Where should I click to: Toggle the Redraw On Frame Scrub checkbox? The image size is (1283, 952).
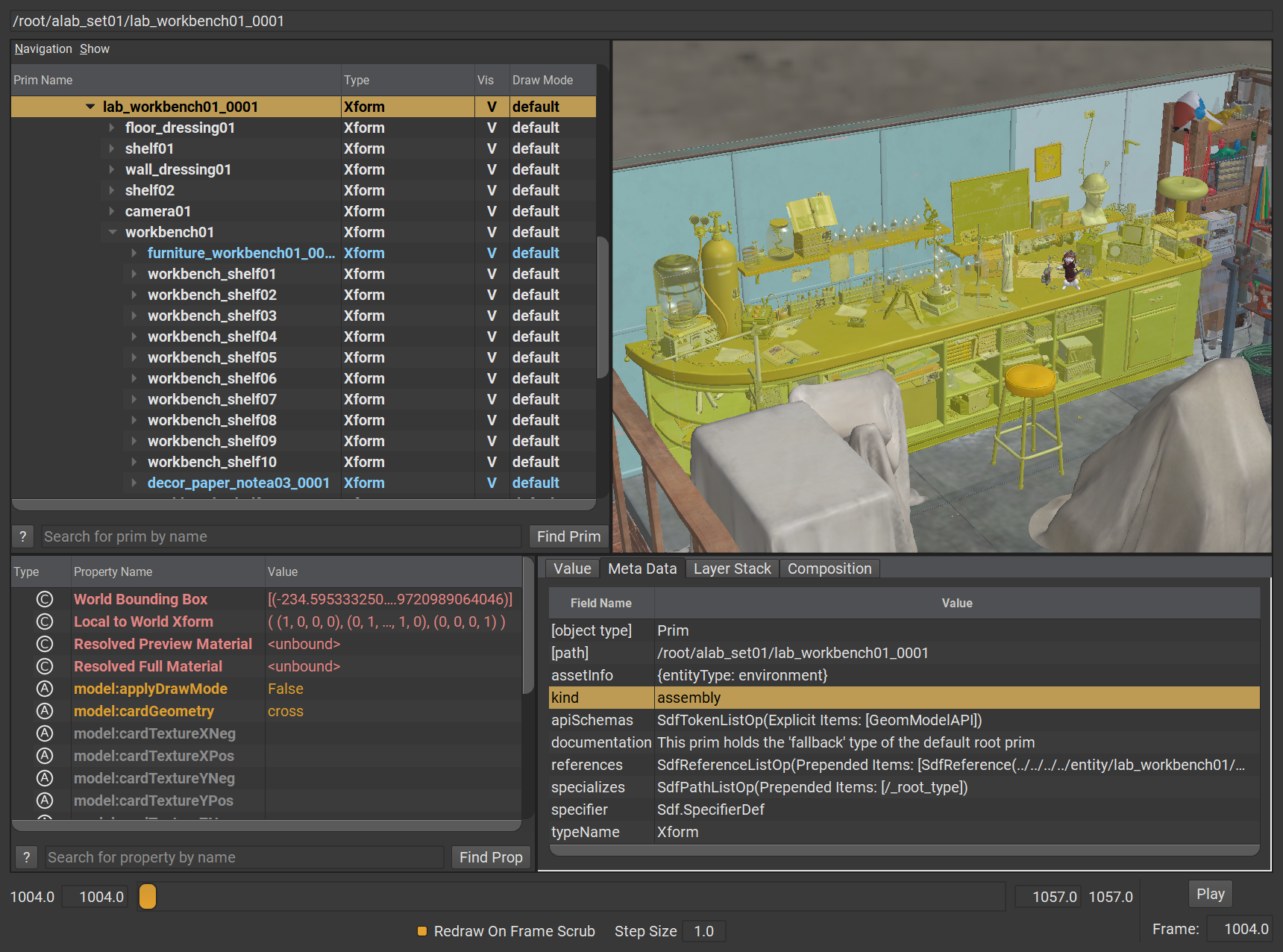(x=422, y=931)
